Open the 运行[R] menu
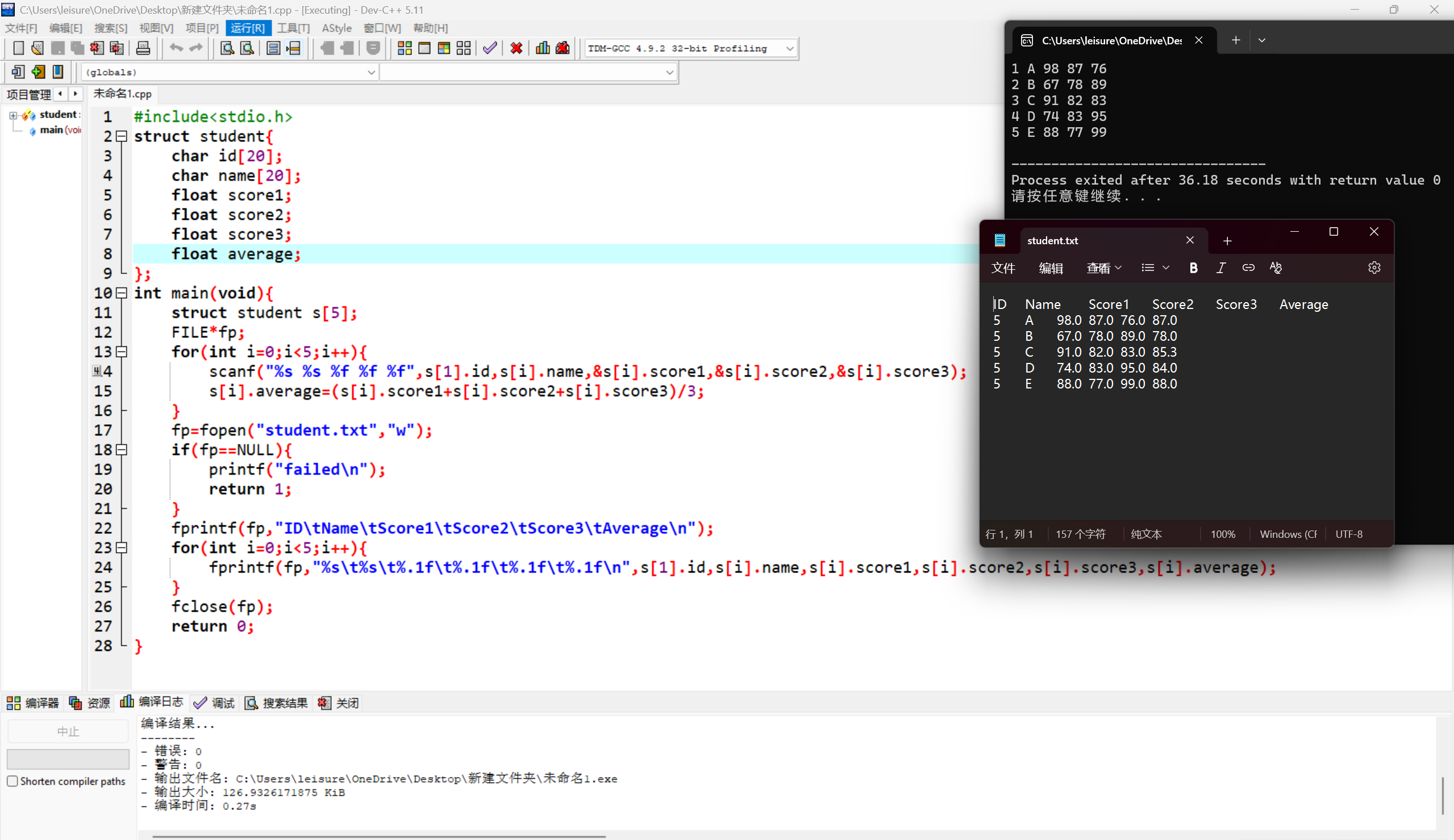The height and width of the screenshot is (840, 1454). coord(248,28)
